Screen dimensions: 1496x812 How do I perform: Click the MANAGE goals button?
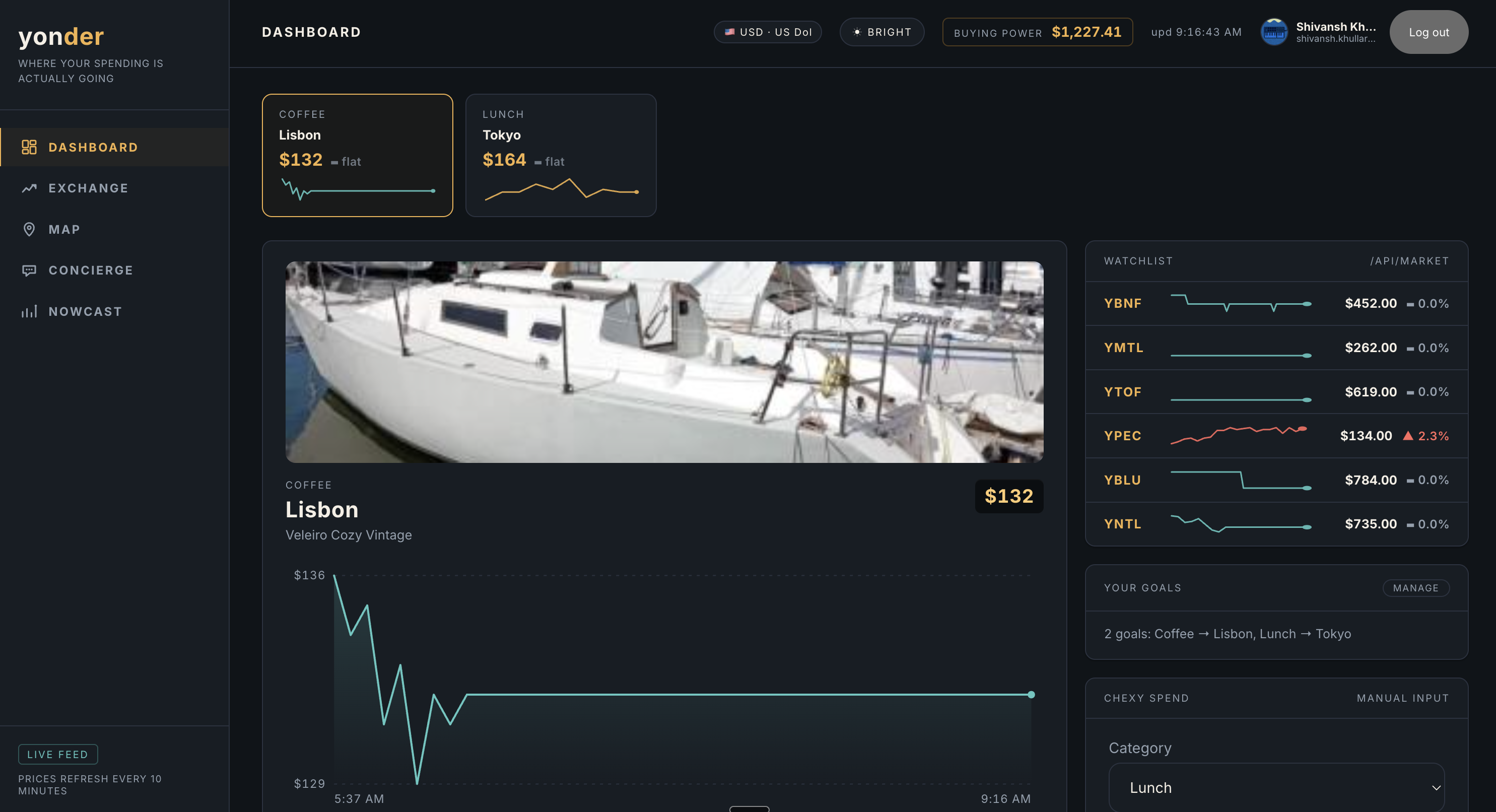point(1416,588)
